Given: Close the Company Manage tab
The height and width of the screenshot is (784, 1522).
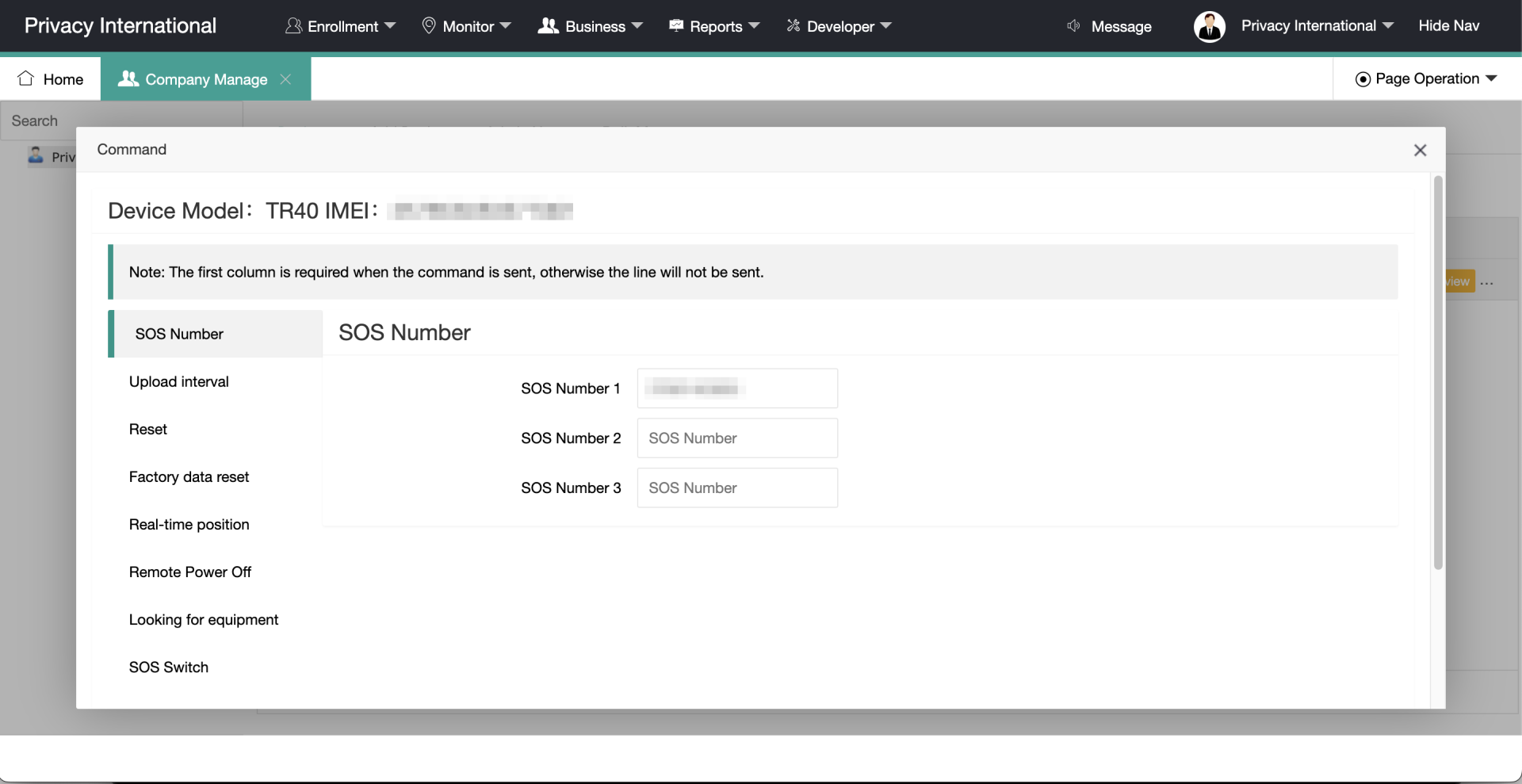Looking at the screenshot, I should coord(285,79).
